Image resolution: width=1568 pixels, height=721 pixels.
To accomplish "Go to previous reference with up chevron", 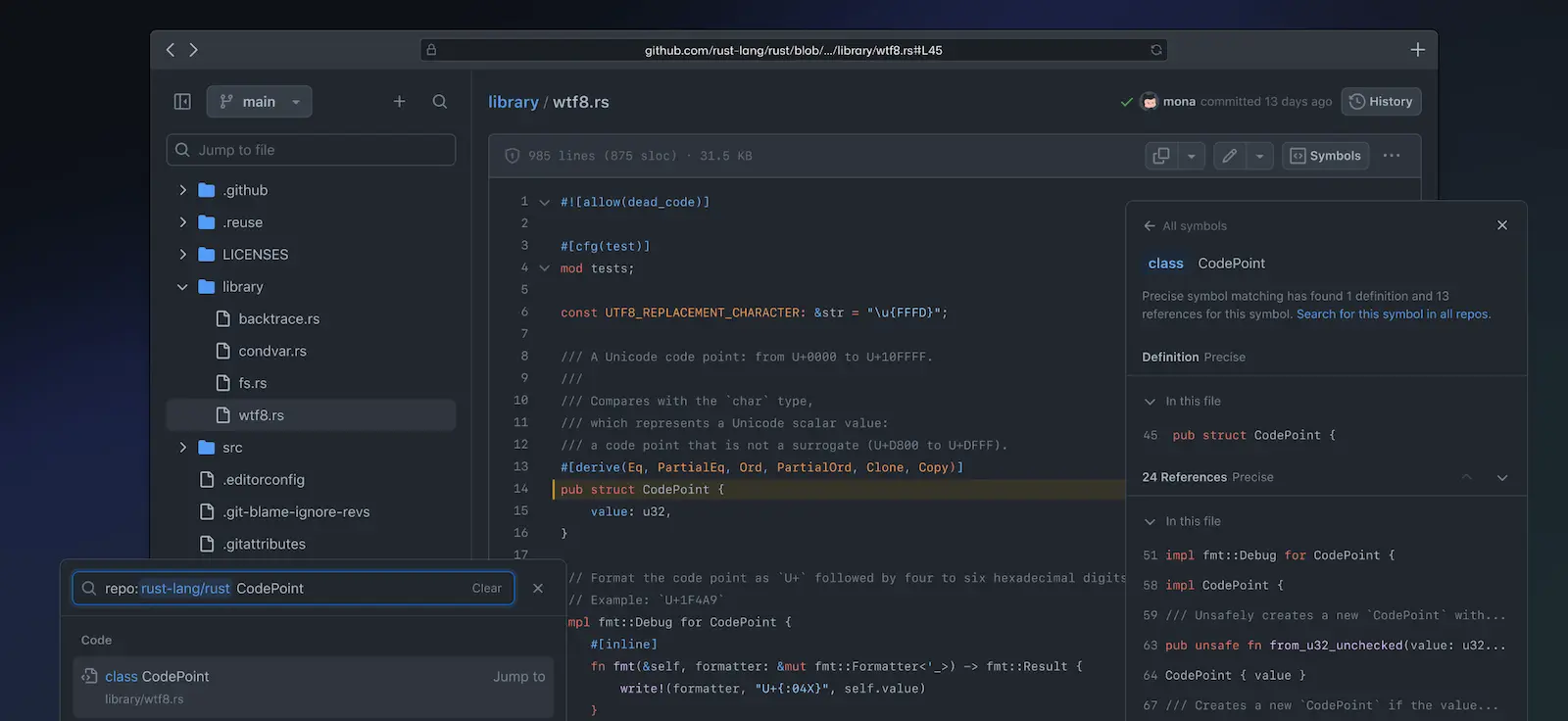I will [x=1467, y=477].
